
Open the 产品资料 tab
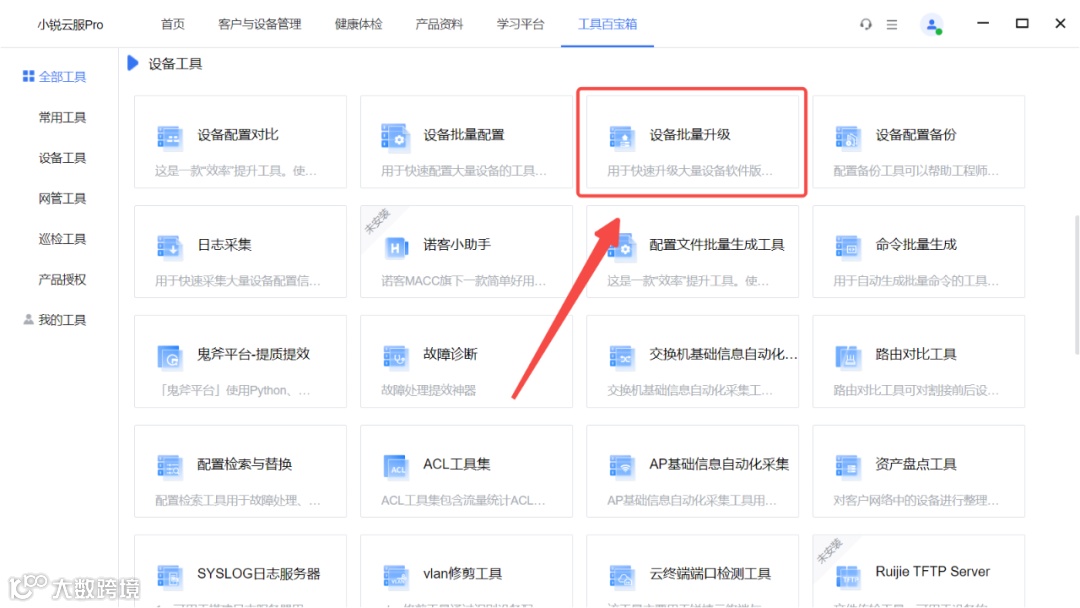point(439,24)
